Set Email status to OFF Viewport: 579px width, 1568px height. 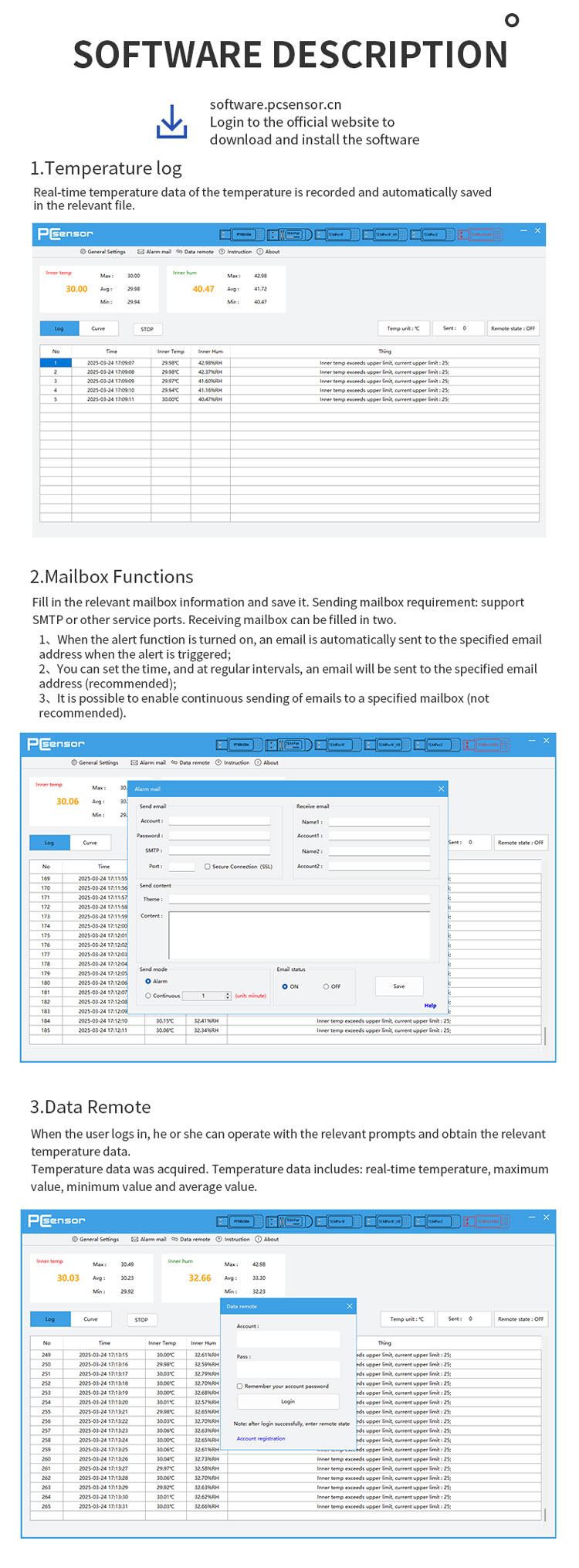pos(327,986)
